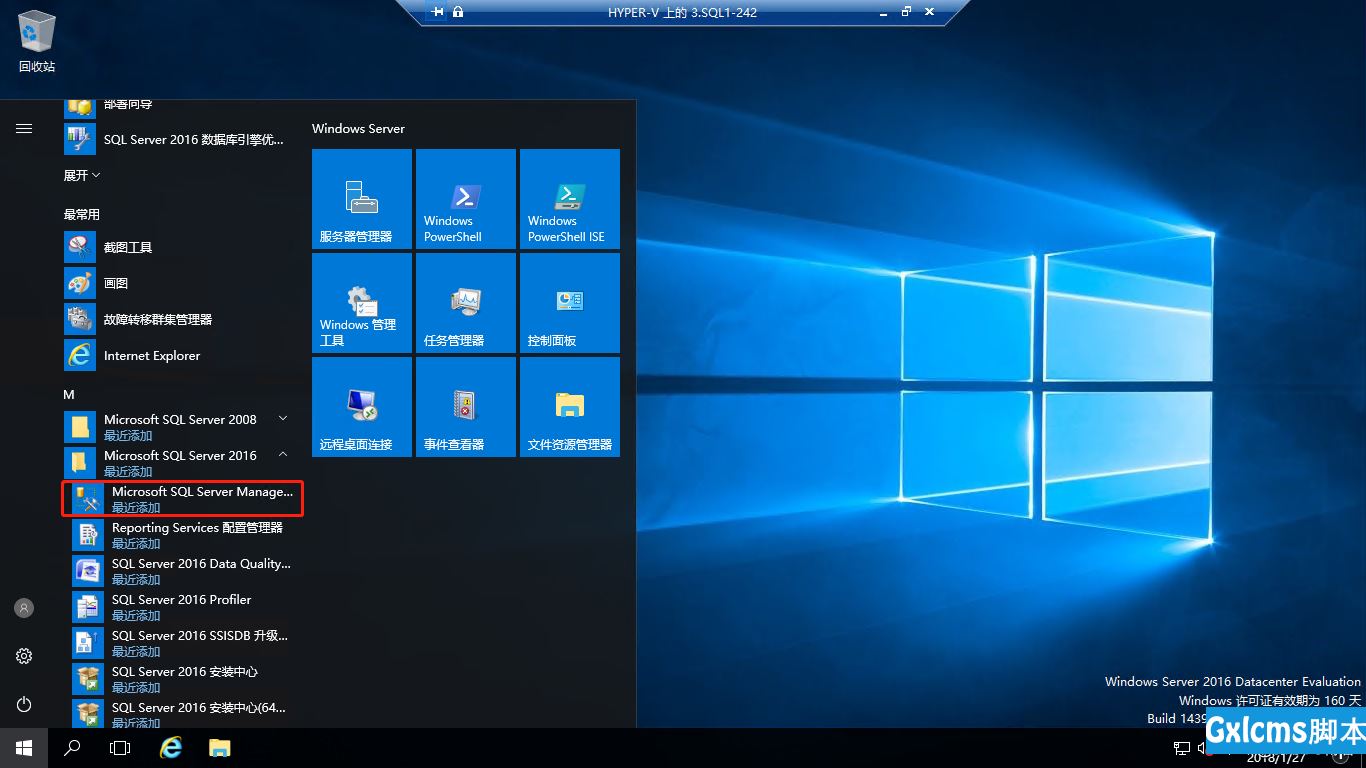The height and width of the screenshot is (768, 1366).
Task: Open the 控制面板 tile
Action: click(570, 303)
